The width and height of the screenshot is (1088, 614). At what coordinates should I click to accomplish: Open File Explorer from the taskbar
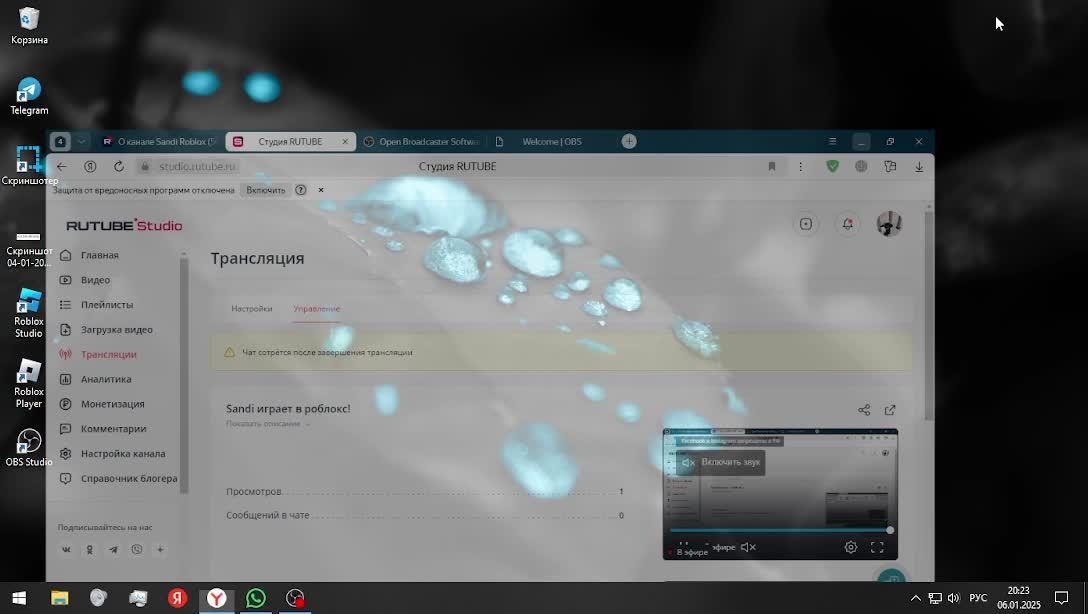point(59,598)
